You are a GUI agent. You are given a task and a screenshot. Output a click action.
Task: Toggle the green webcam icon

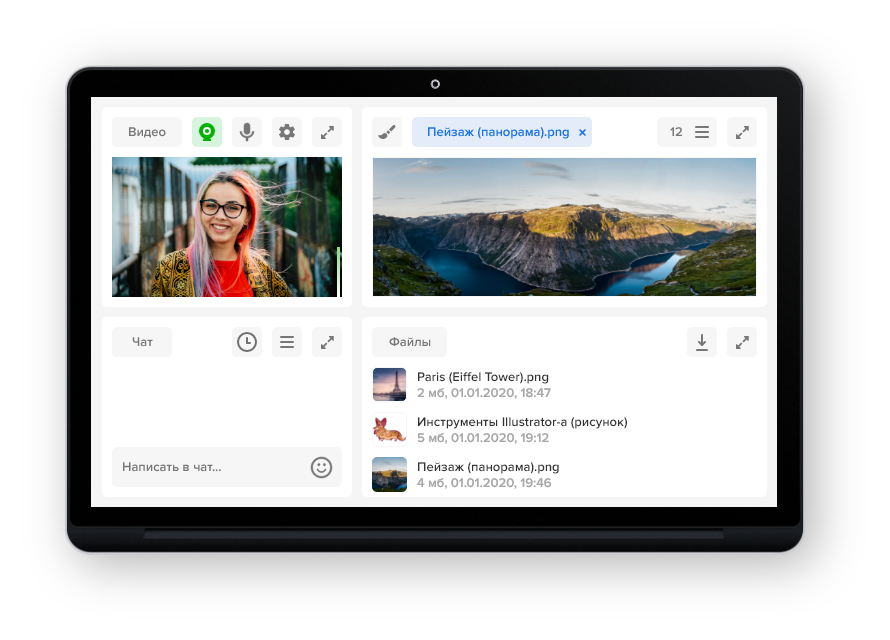point(207,132)
